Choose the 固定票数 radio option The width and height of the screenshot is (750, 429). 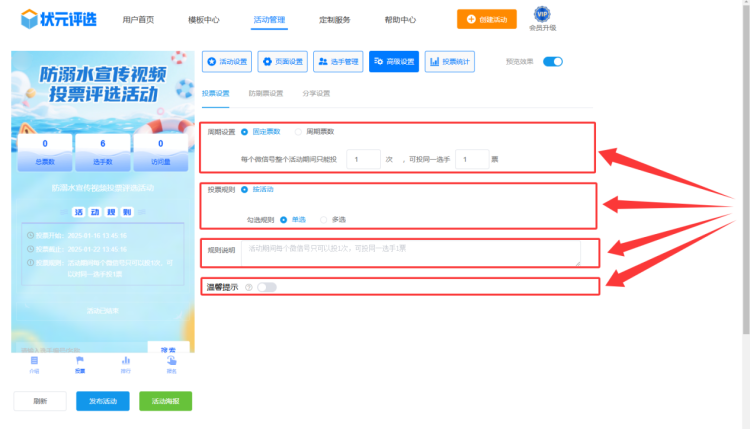click(x=245, y=131)
